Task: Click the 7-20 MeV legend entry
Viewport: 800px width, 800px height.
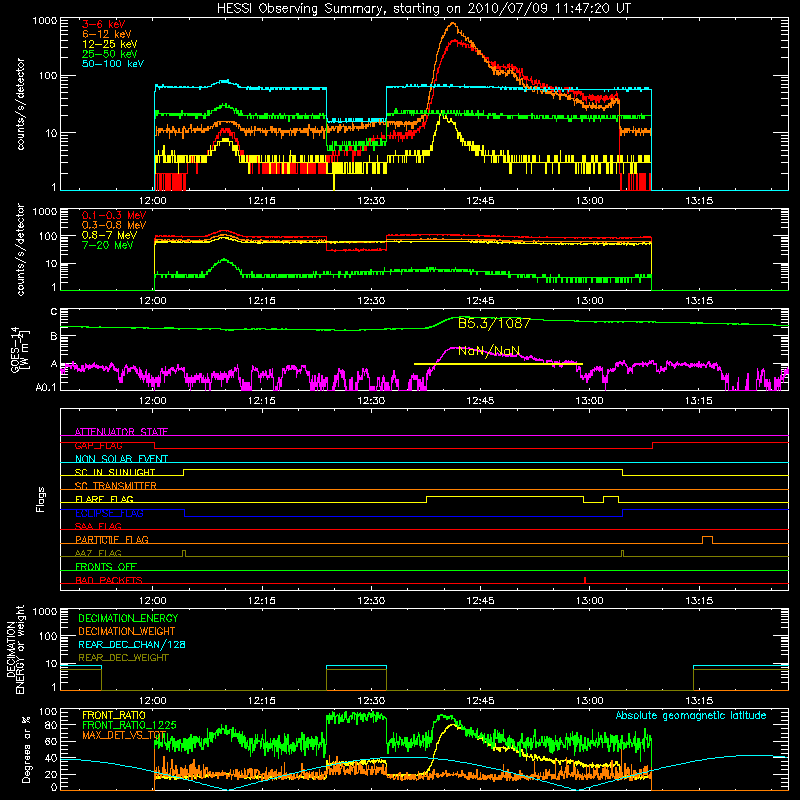Action: point(108,245)
